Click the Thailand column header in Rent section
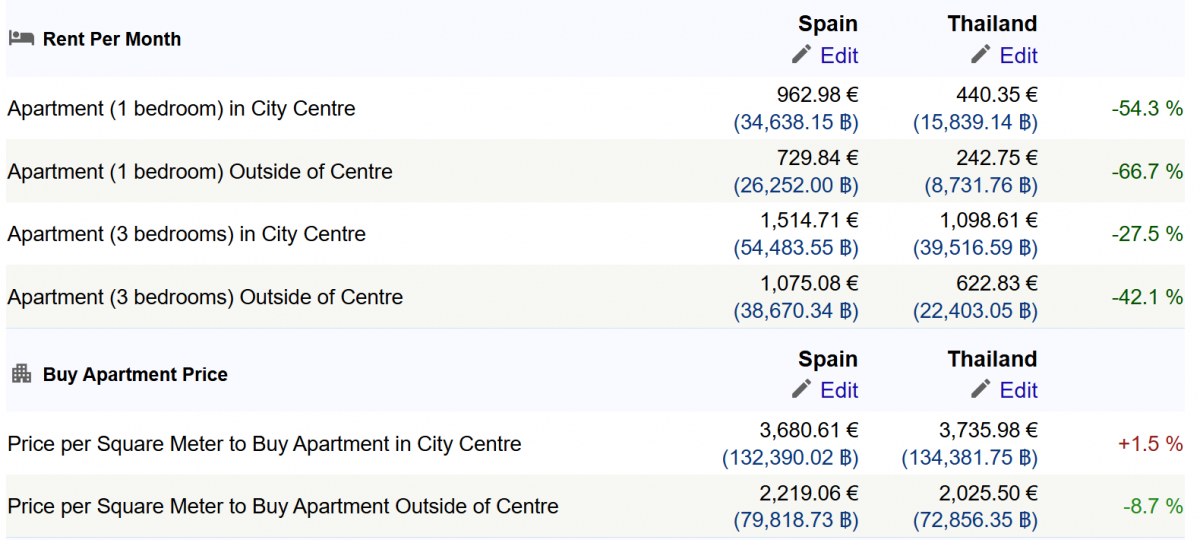This screenshot has height=540, width=1200. pos(992,24)
